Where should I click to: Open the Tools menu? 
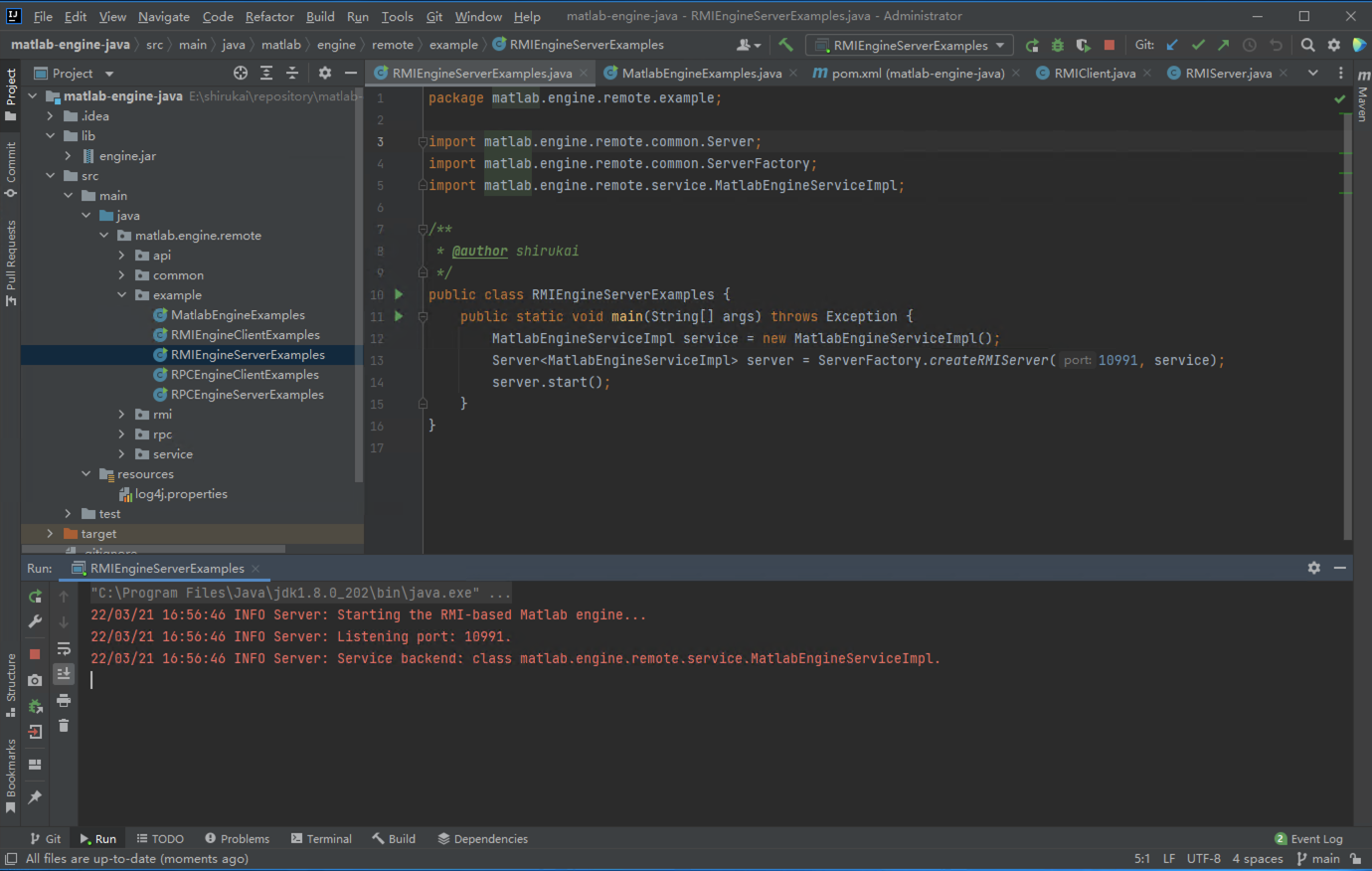397,17
